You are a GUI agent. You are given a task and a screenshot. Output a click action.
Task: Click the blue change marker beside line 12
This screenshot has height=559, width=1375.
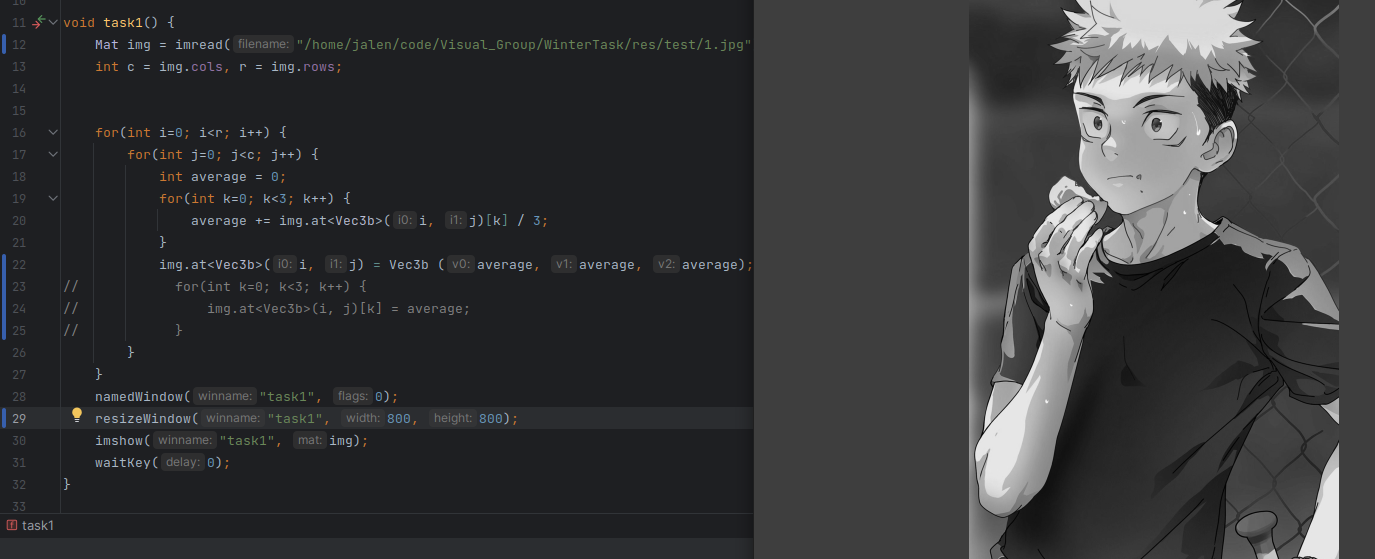[x=4, y=44]
